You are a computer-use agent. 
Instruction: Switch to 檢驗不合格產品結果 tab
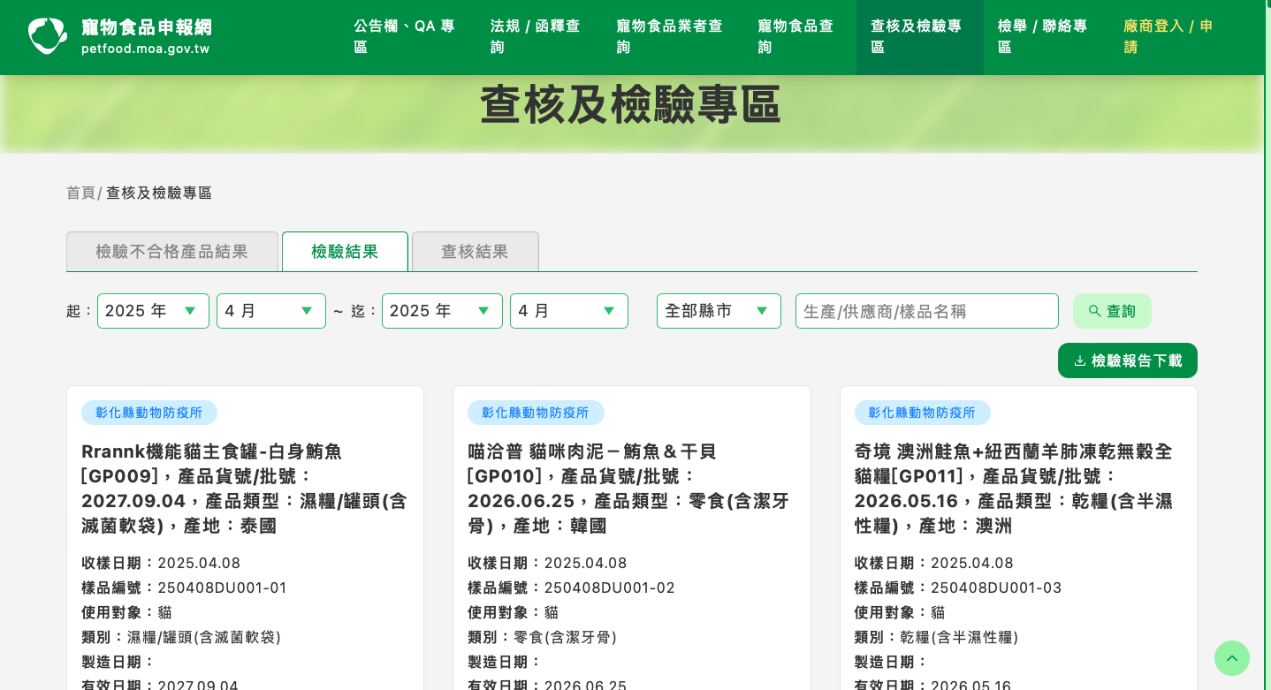point(172,251)
